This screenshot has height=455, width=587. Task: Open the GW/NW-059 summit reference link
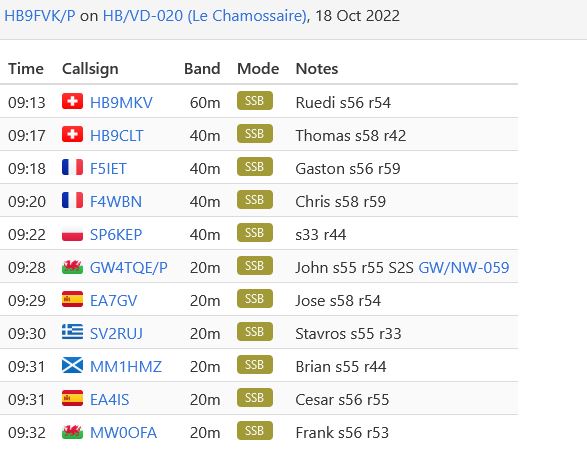coord(463,267)
